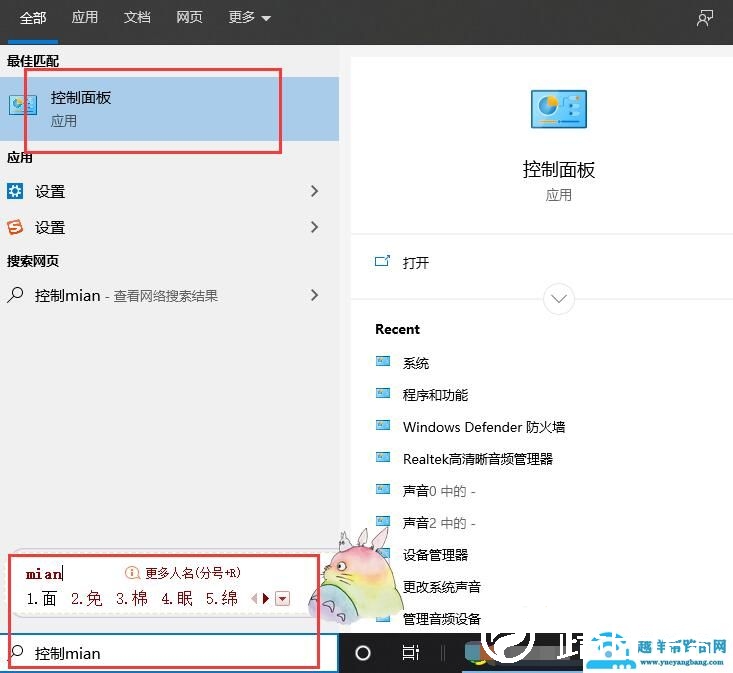The image size is (733, 673).
Task: Open recent item 更改系统声音
Action: click(441, 587)
